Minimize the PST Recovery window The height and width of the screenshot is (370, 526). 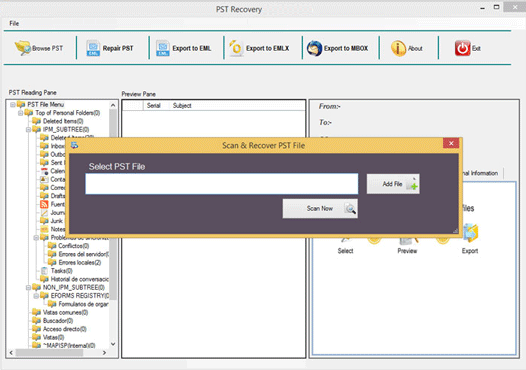click(482, 8)
